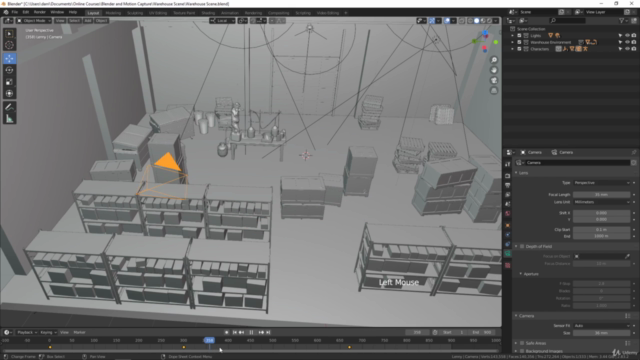The height and width of the screenshot is (360, 640).
Task: Enable wireframe viewport shading mode
Action: (470, 20)
